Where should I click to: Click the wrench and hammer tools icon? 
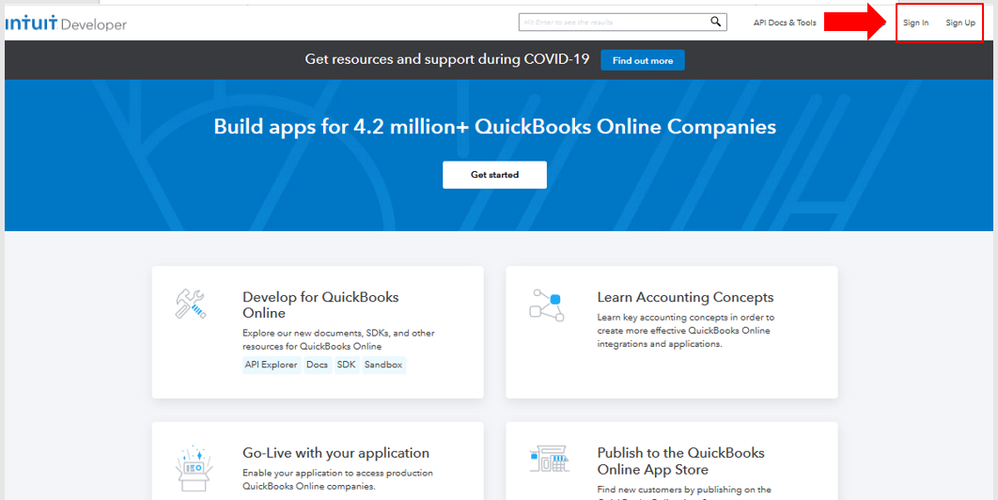pos(190,303)
